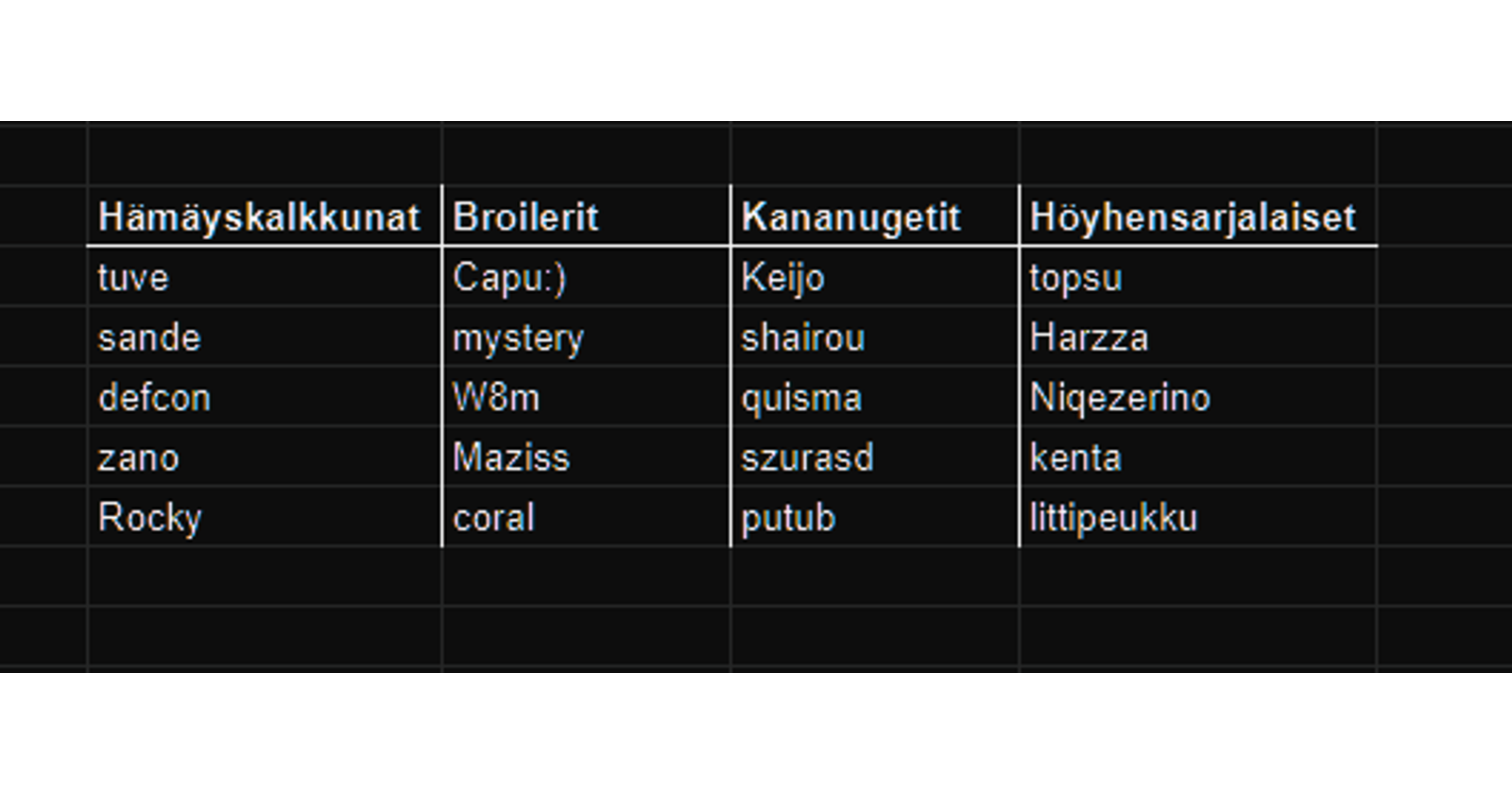The height and width of the screenshot is (794, 1512).
Task: Click the Niqezerino cell
Action: 1120,398
